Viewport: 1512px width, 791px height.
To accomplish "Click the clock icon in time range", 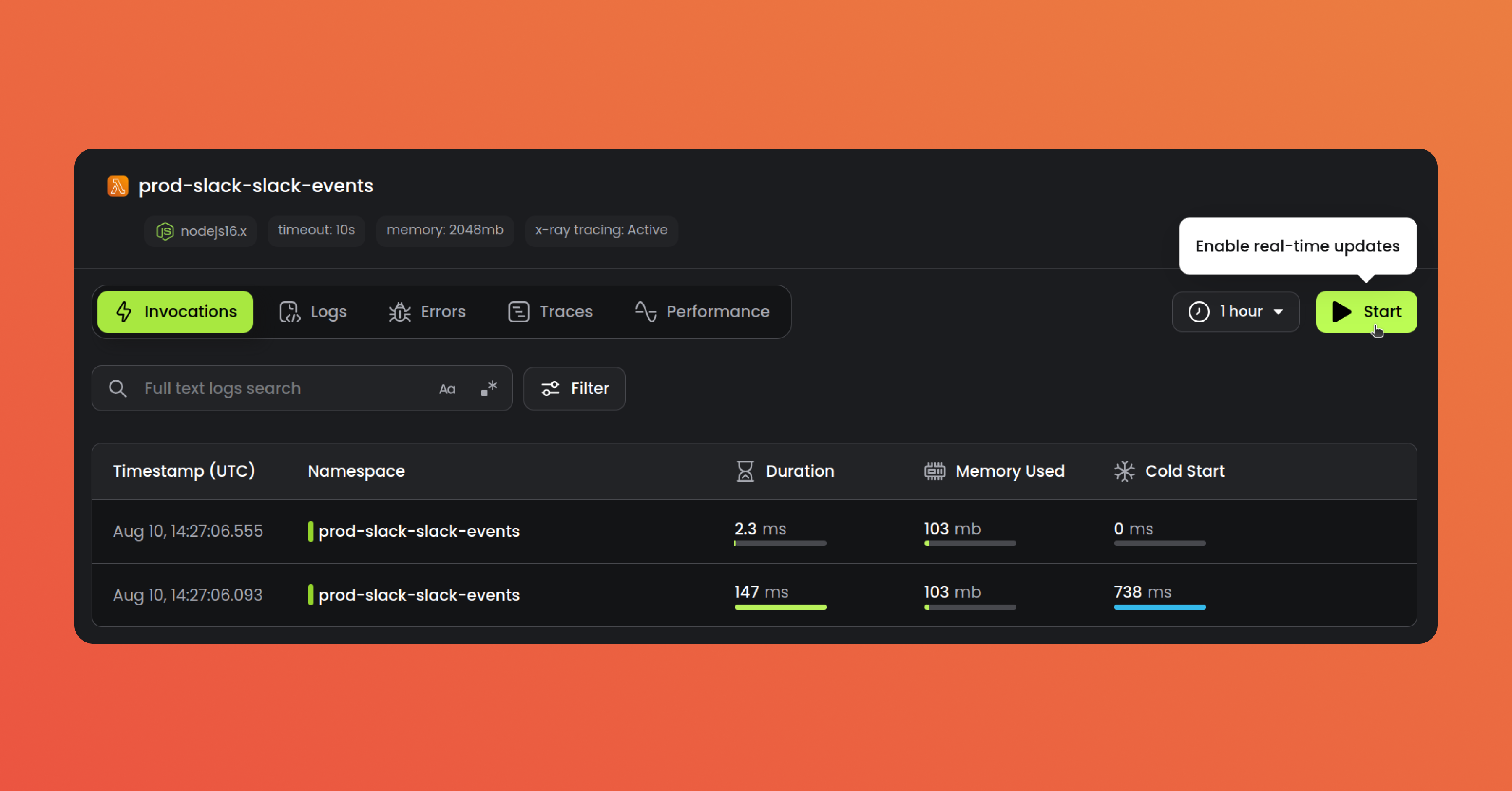I will 1199,312.
